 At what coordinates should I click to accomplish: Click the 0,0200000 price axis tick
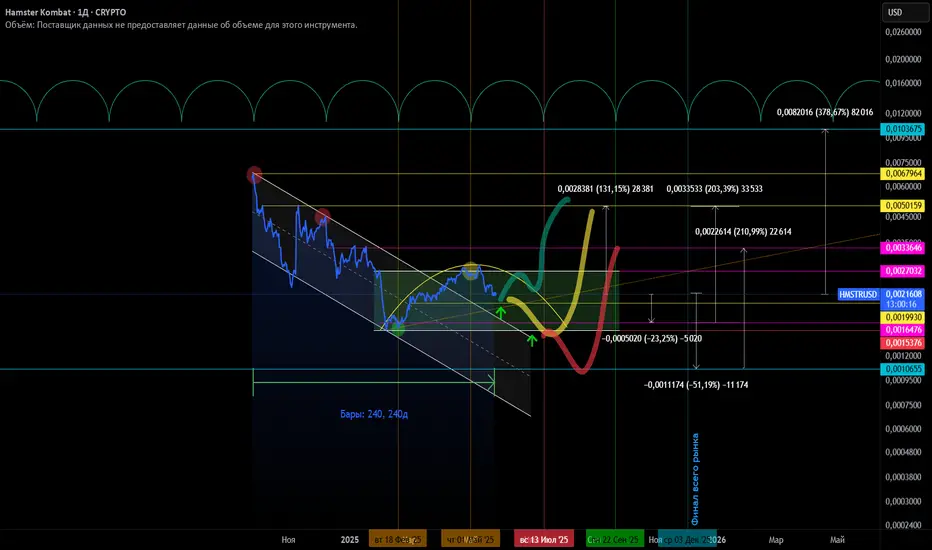[x=903, y=59]
